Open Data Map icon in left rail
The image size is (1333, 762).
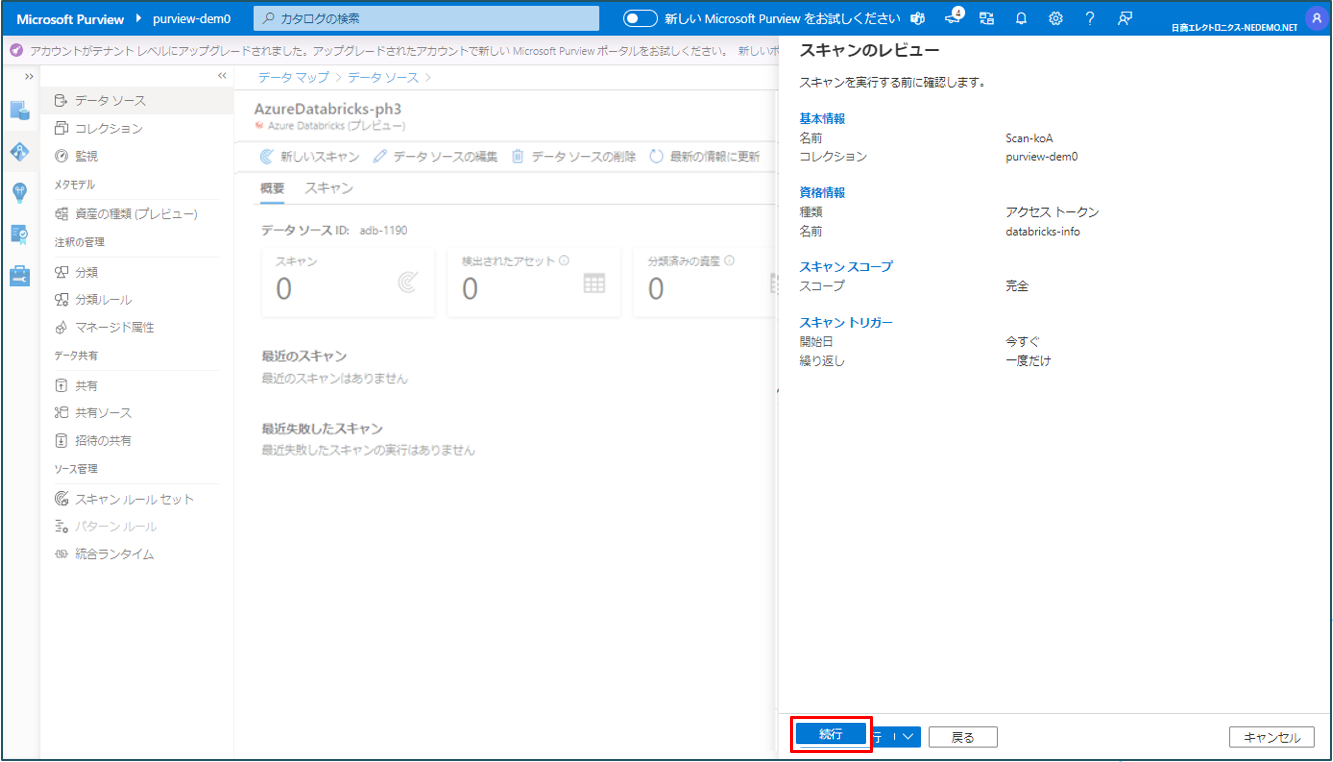point(20,151)
